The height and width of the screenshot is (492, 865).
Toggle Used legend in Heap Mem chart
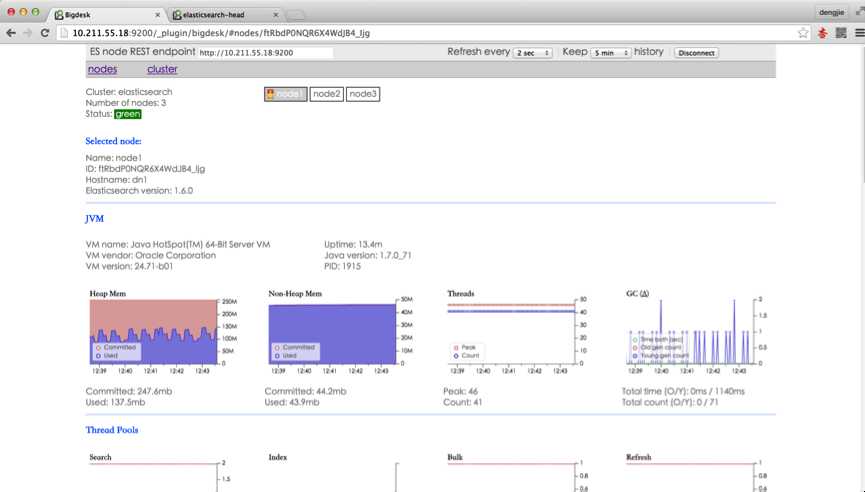tap(107, 356)
